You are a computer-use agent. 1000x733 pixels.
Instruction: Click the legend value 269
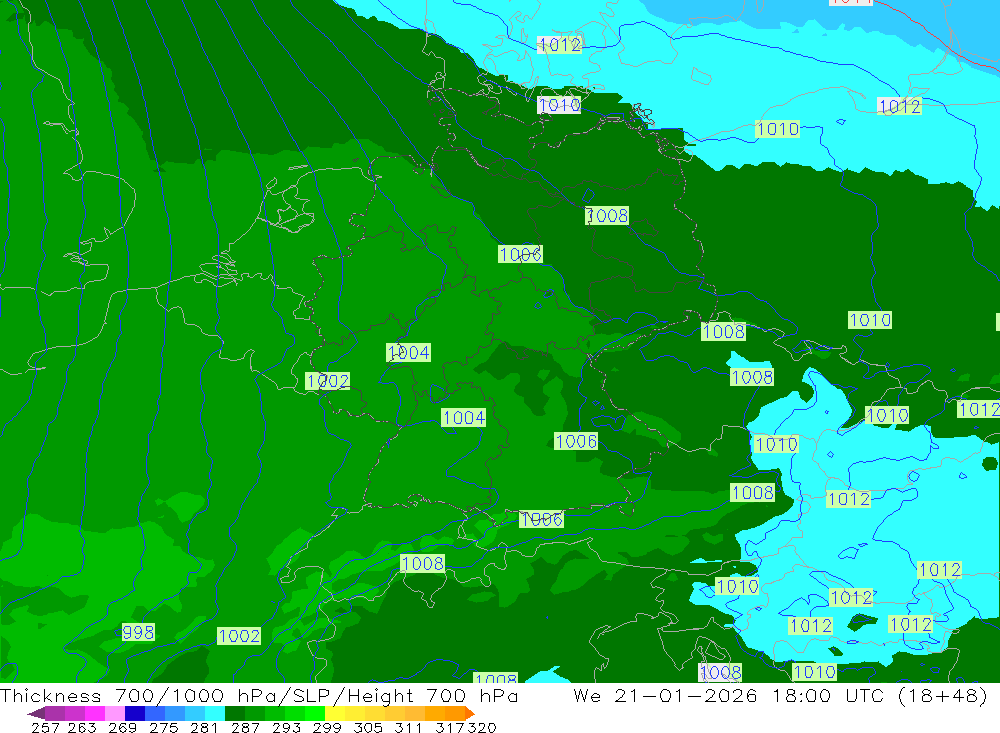coord(122,727)
